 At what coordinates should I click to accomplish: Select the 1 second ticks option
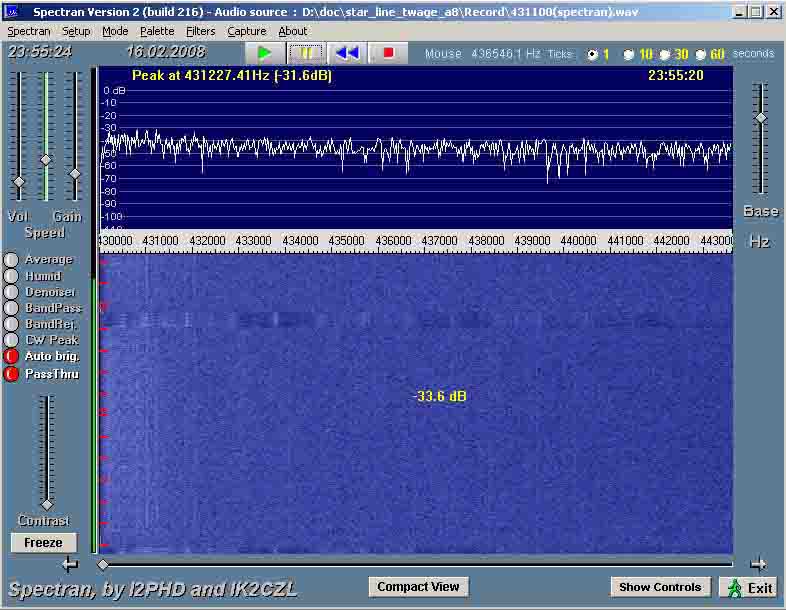point(593,54)
